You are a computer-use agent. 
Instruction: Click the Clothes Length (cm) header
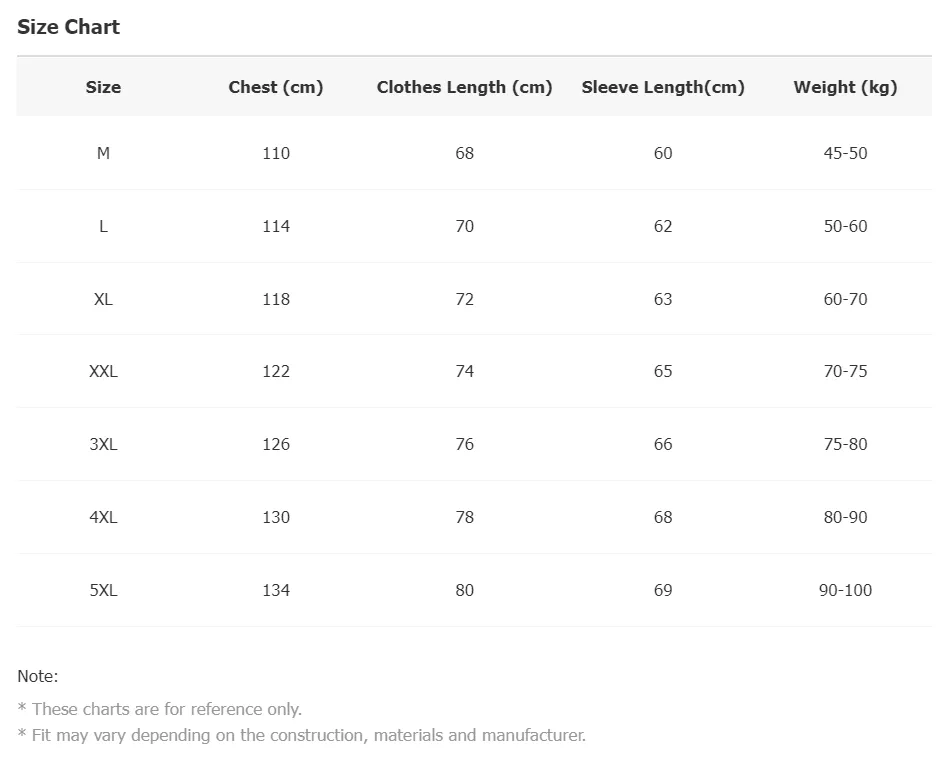point(464,87)
